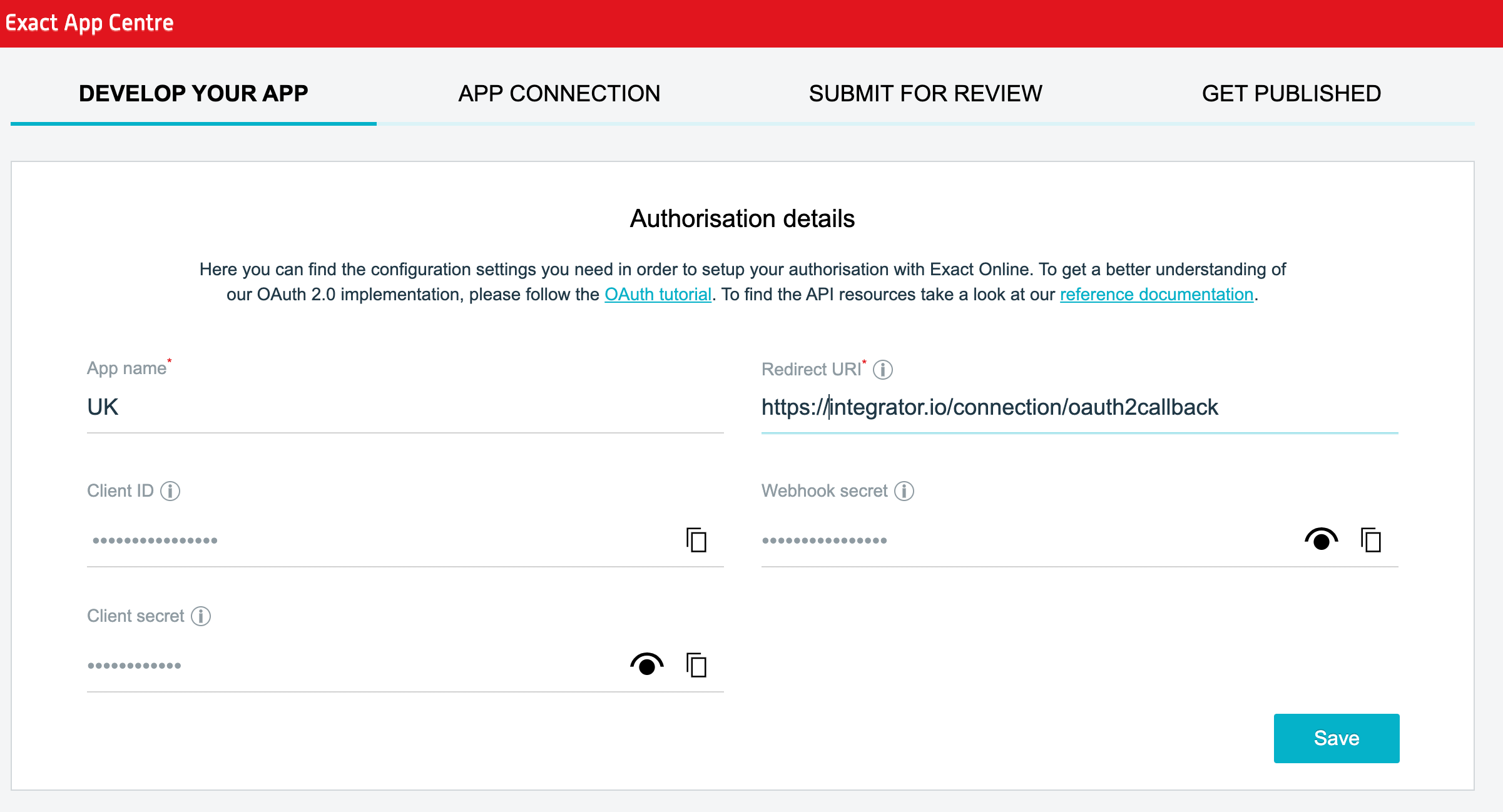1503x812 pixels.
Task: Open the OAuth tutorial link
Action: click(658, 294)
